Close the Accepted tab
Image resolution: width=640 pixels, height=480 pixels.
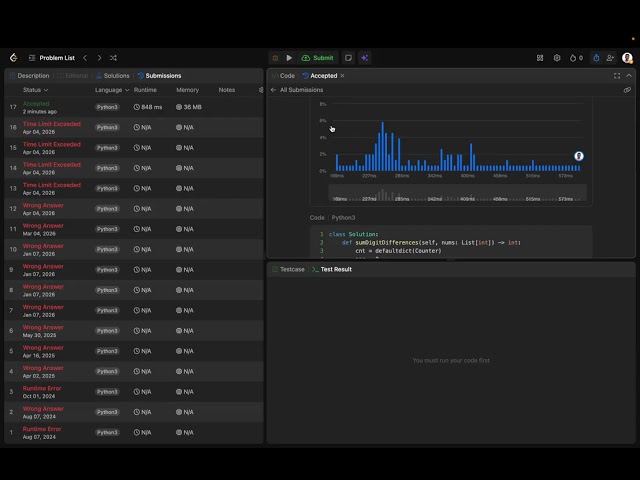click(342, 76)
